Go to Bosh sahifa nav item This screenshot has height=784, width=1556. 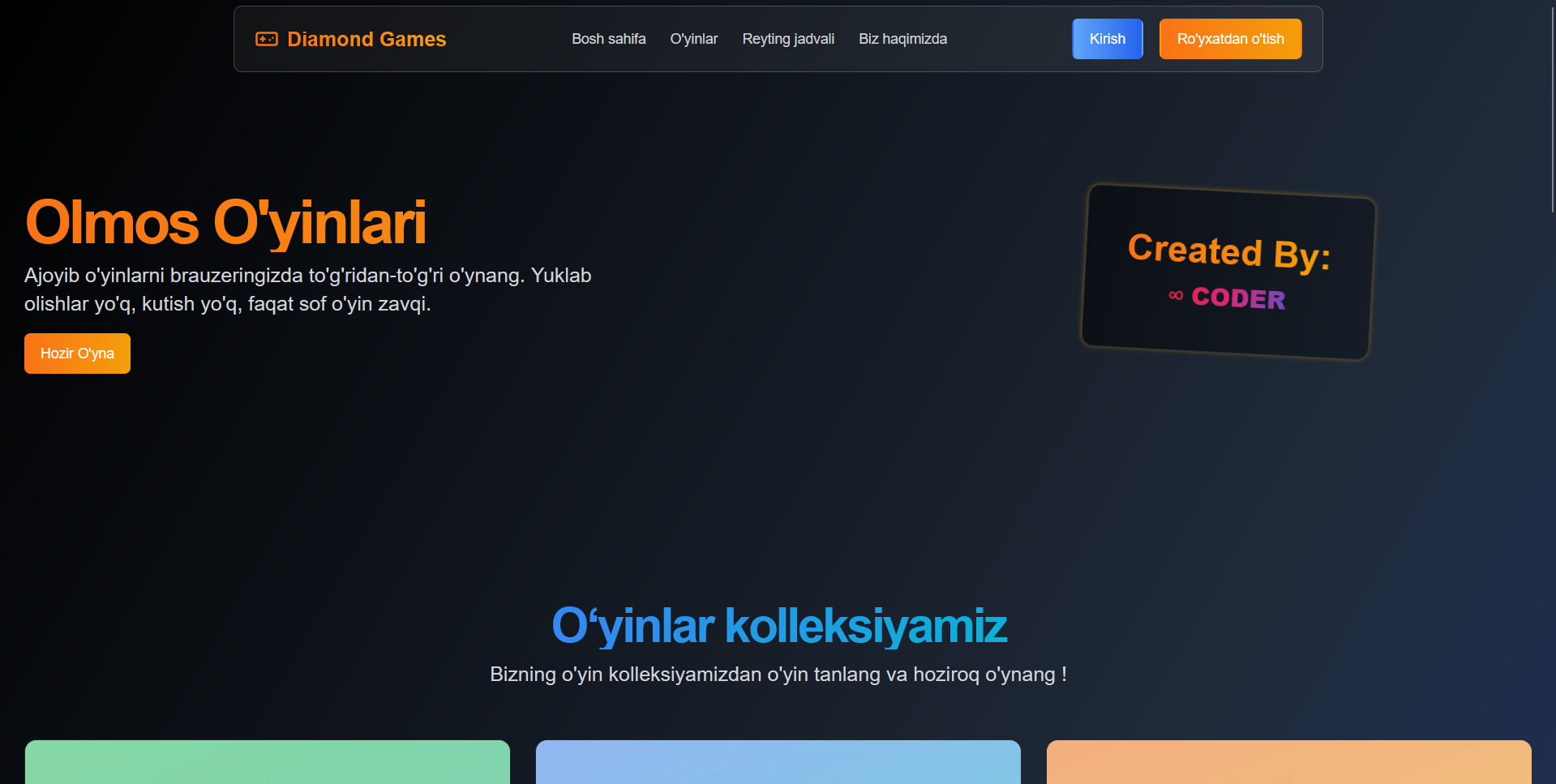[x=608, y=39]
